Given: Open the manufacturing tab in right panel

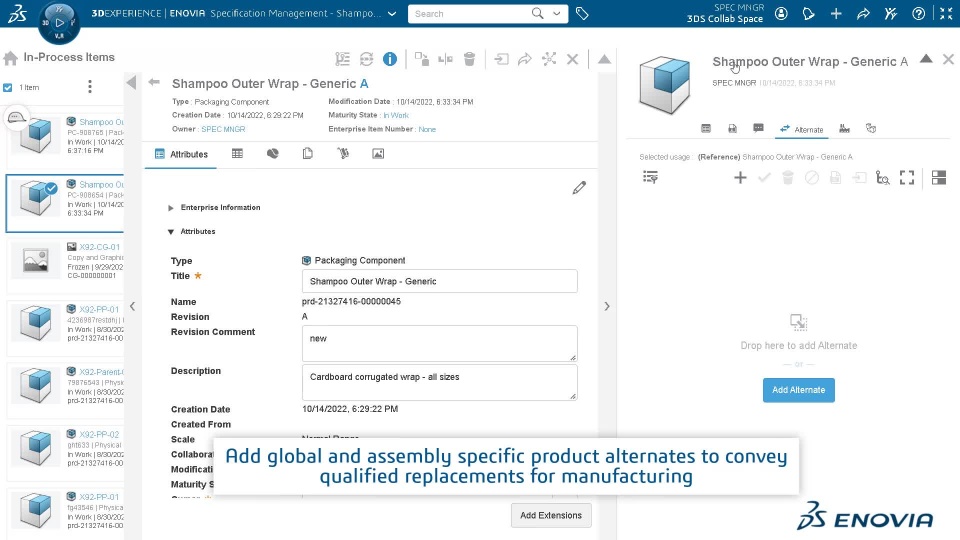Looking at the screenshot, I should pyautogui.click(x=844, y=129).
